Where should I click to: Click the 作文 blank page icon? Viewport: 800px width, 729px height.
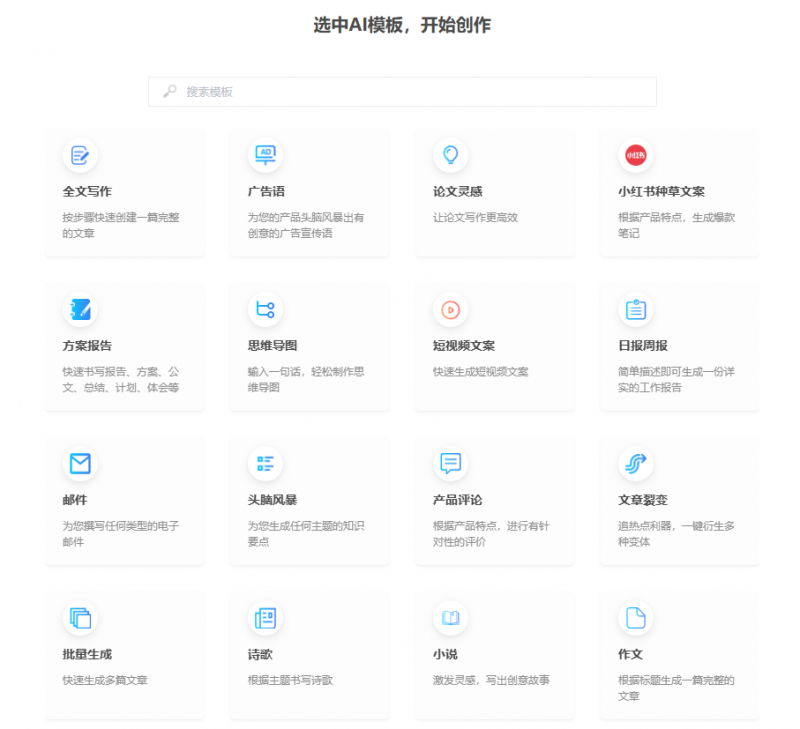pos(635,619)
